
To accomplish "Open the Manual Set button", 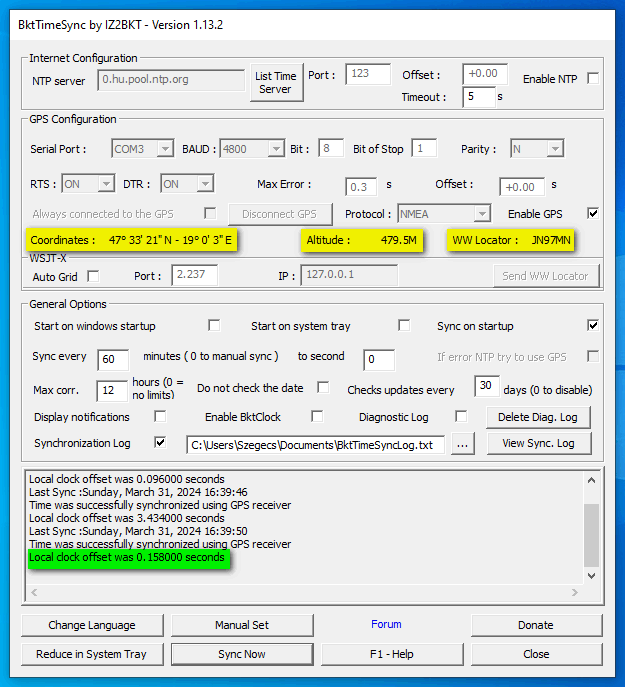I will point(242,625).
